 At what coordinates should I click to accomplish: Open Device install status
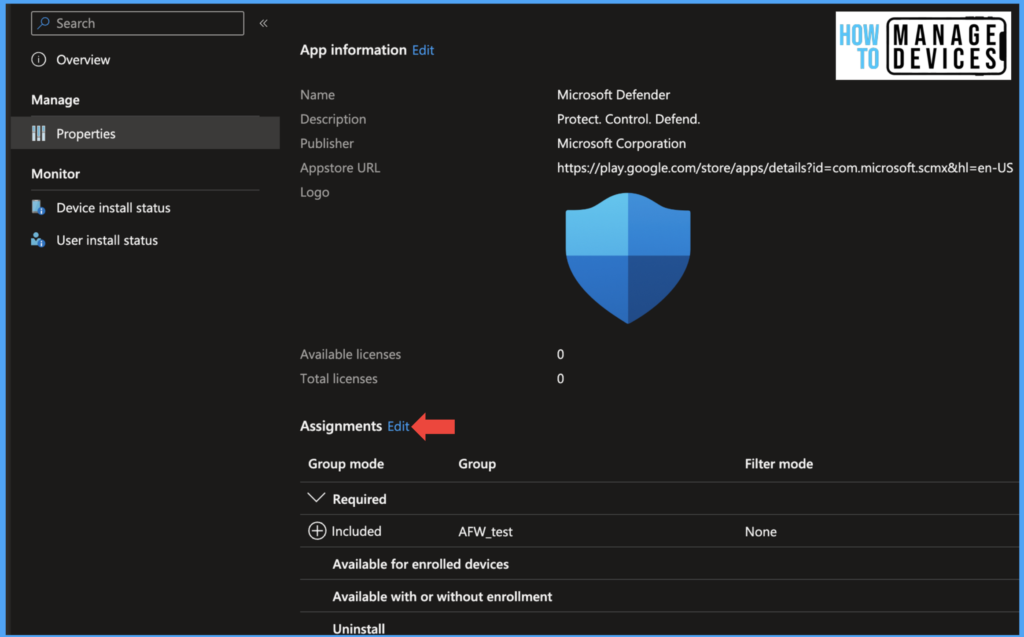pyautogui.click(x=113, y=208)
